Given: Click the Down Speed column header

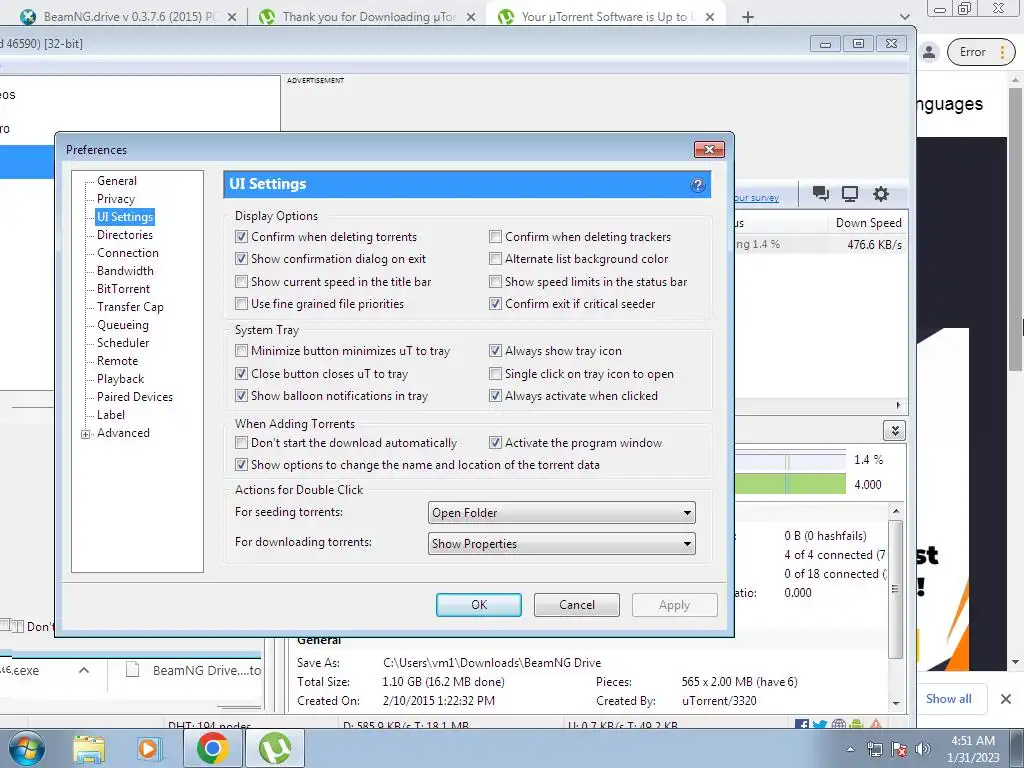Looking at the screenshot, I should 869,223.
